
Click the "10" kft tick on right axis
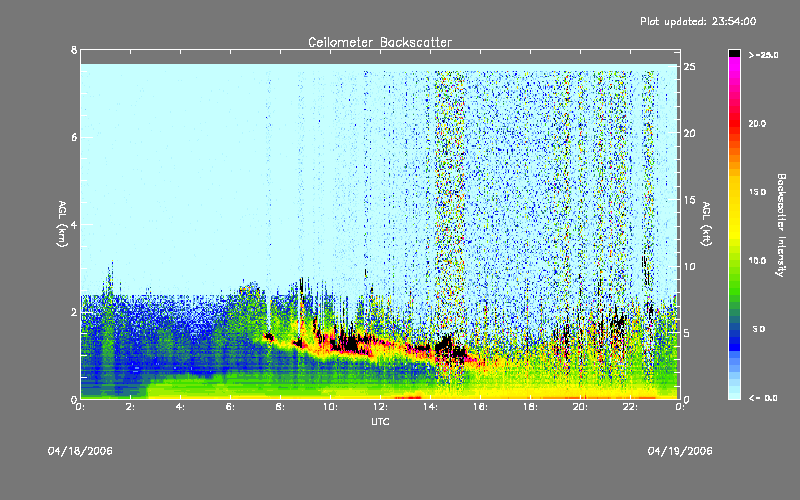[x=689, y=266]
